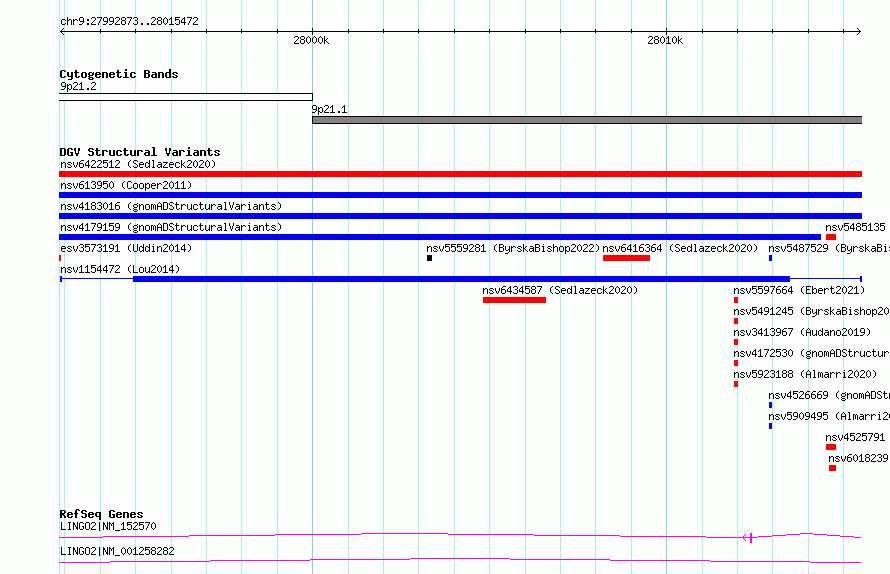This screenshot has height=574, width=890.
Task: Click the nsv6018239 variant label
Action: pyautogui.click(x=858, y=458)
